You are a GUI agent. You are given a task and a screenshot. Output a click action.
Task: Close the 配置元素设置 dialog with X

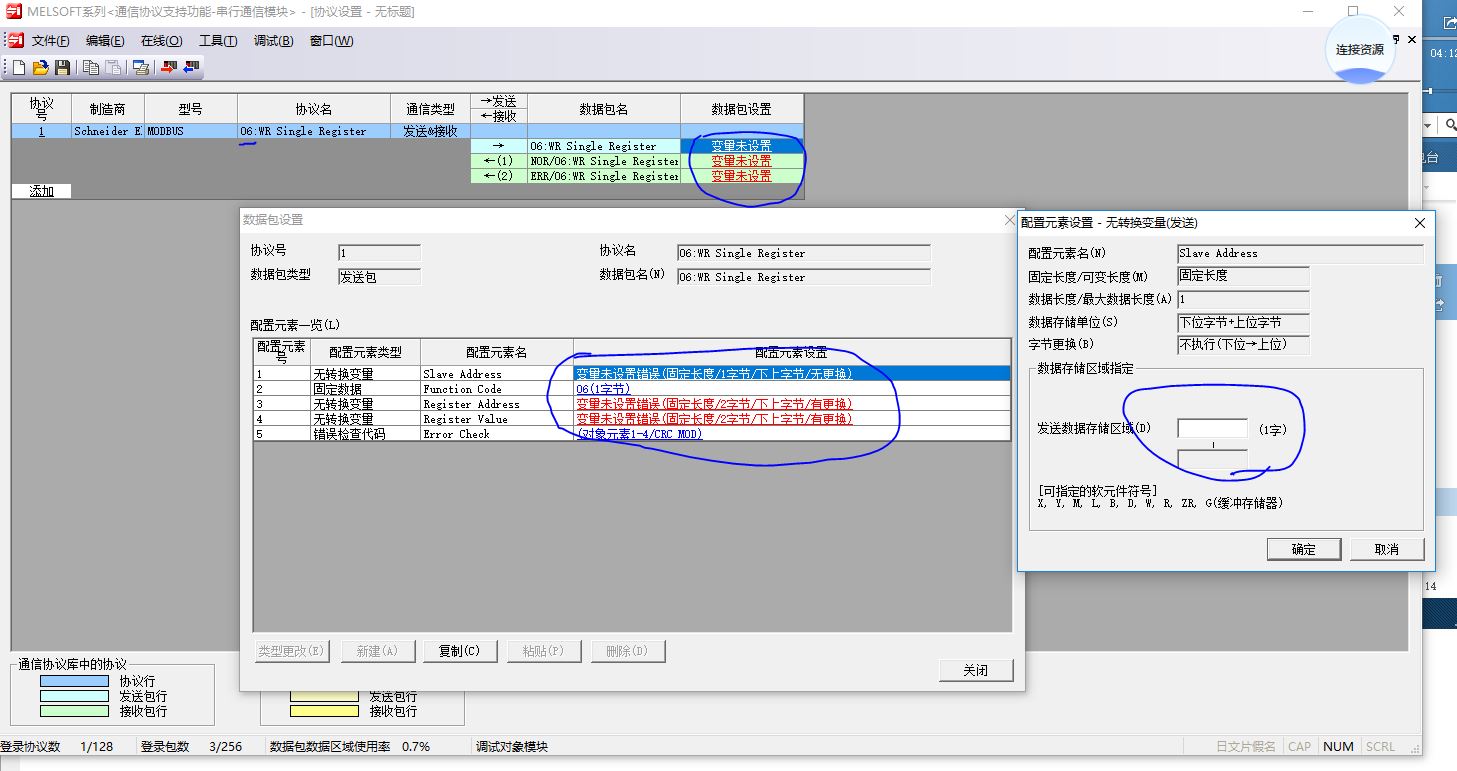[x=1419, y=224]
